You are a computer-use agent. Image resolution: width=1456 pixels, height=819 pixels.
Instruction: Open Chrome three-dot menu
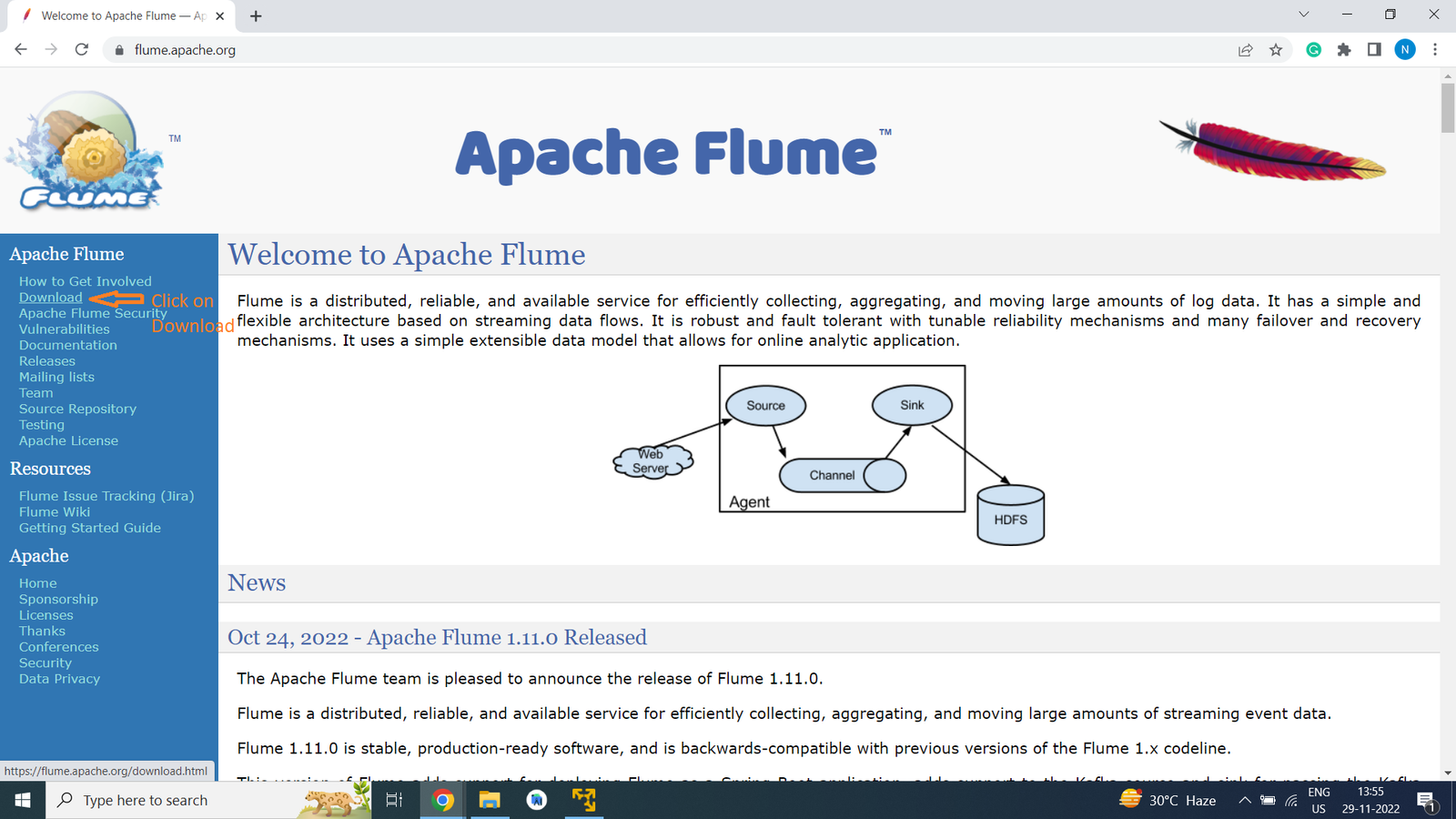click(1435, 50)
